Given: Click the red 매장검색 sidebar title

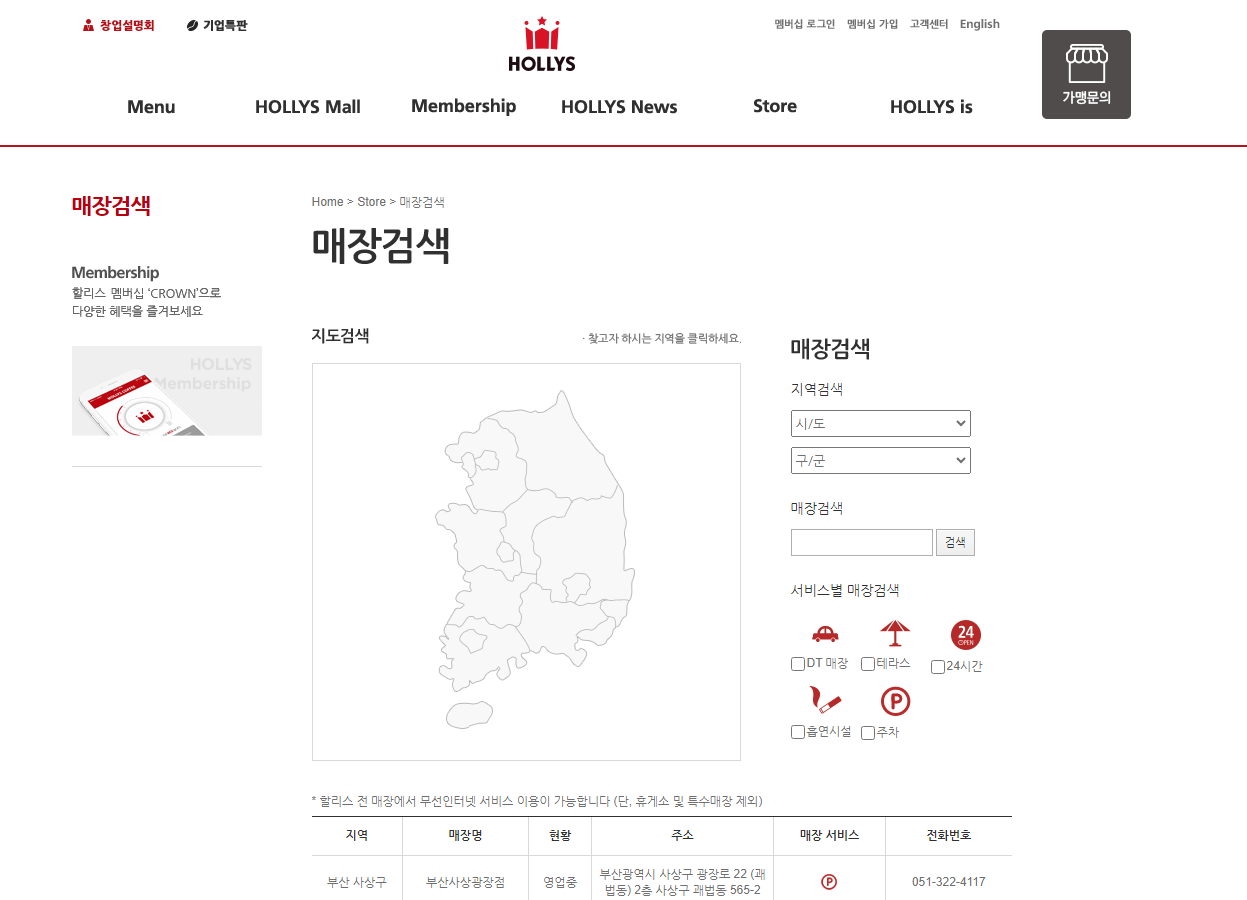Looking at the screenshot, I should [111, 206].
